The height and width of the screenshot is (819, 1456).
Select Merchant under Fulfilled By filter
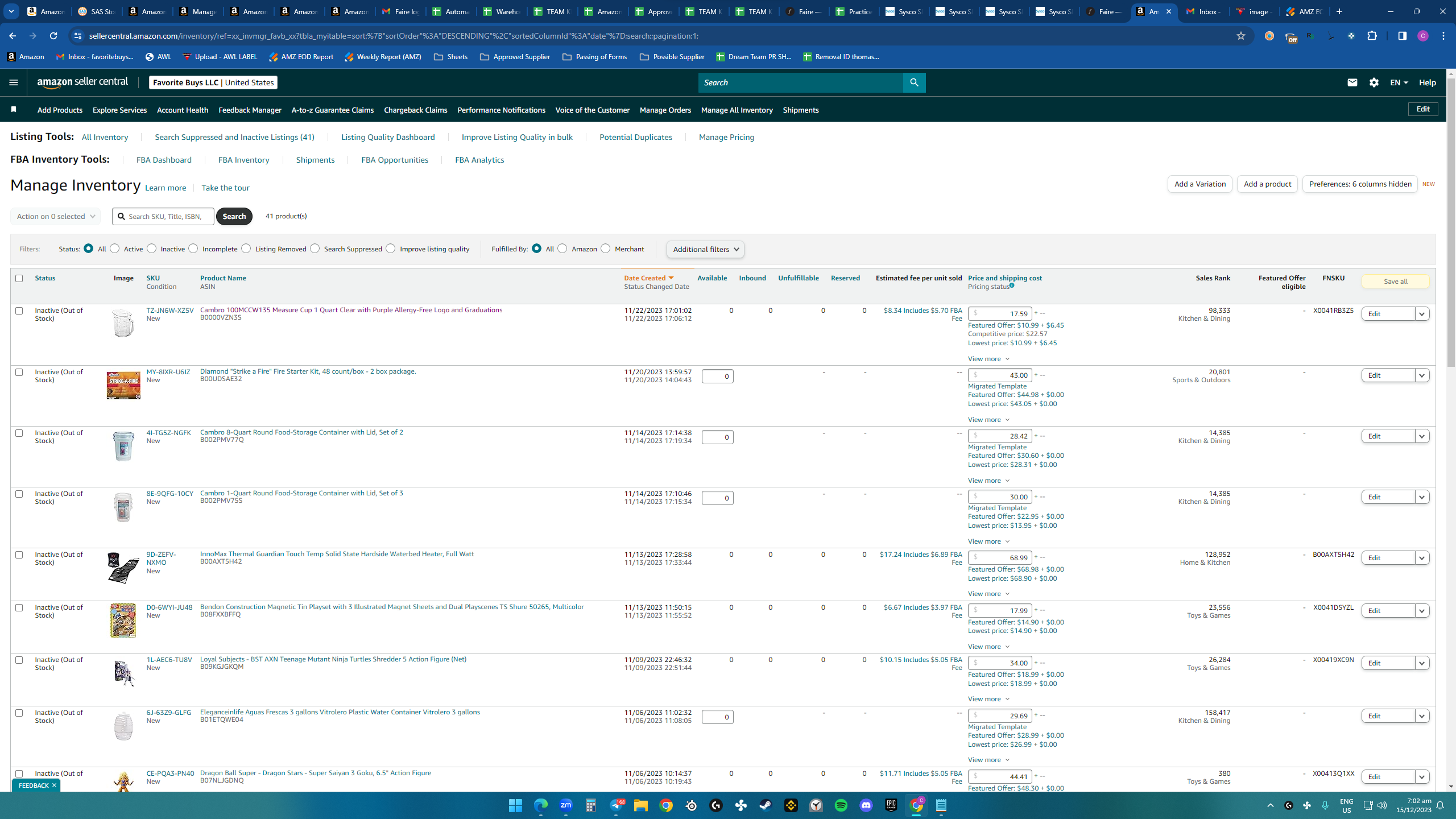coord(606,249)
